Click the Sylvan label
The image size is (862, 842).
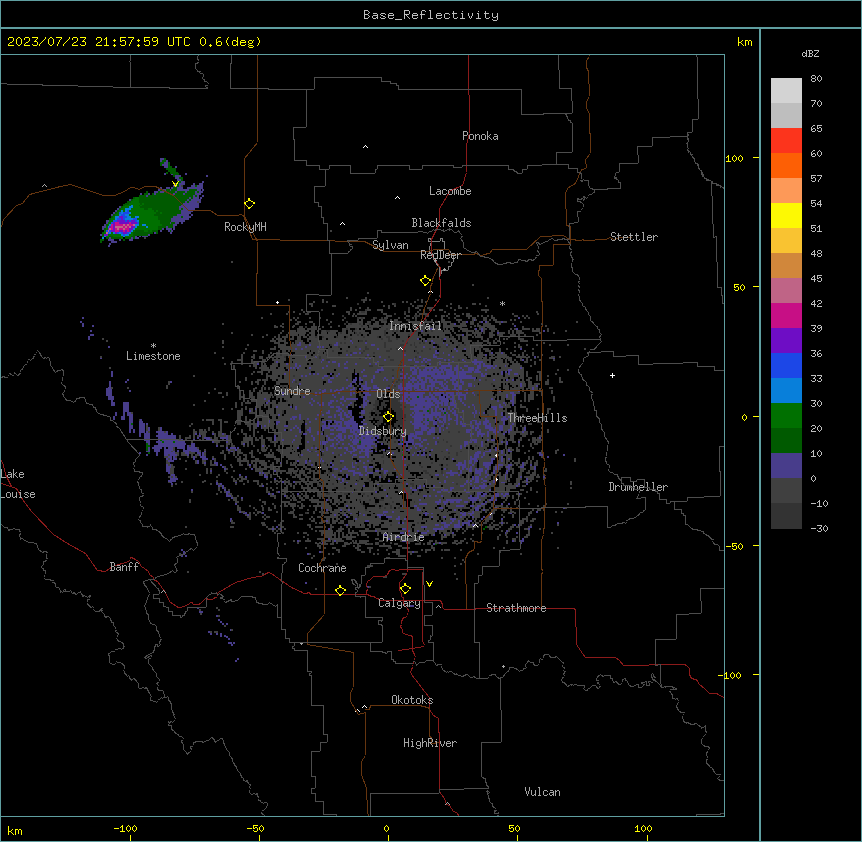click(x=390, y=245)
